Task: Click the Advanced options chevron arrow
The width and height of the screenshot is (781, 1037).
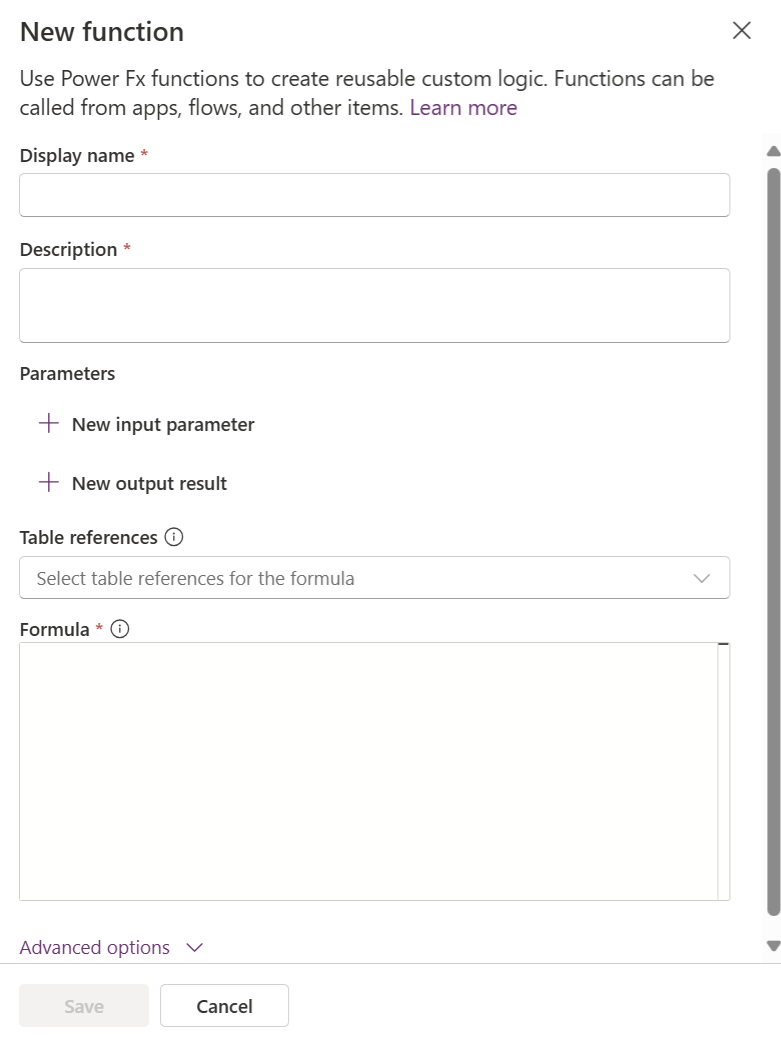Action: point(195,947)
